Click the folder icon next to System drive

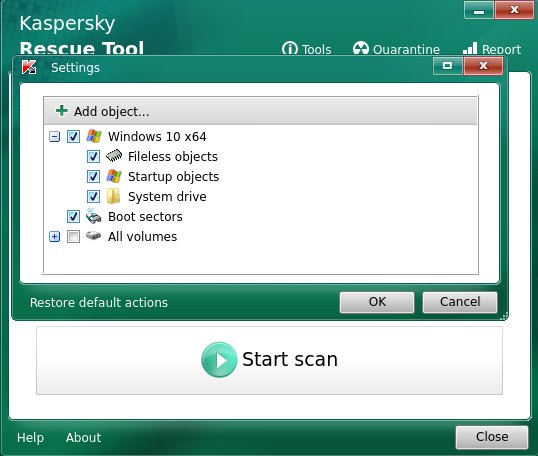click(x=113, y=196)
